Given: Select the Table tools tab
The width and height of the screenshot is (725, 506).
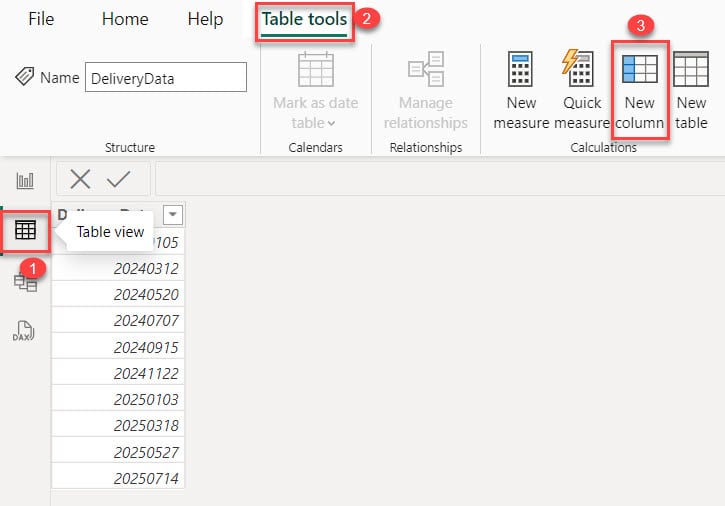Looking at the screenshot, I should point(304,20).
